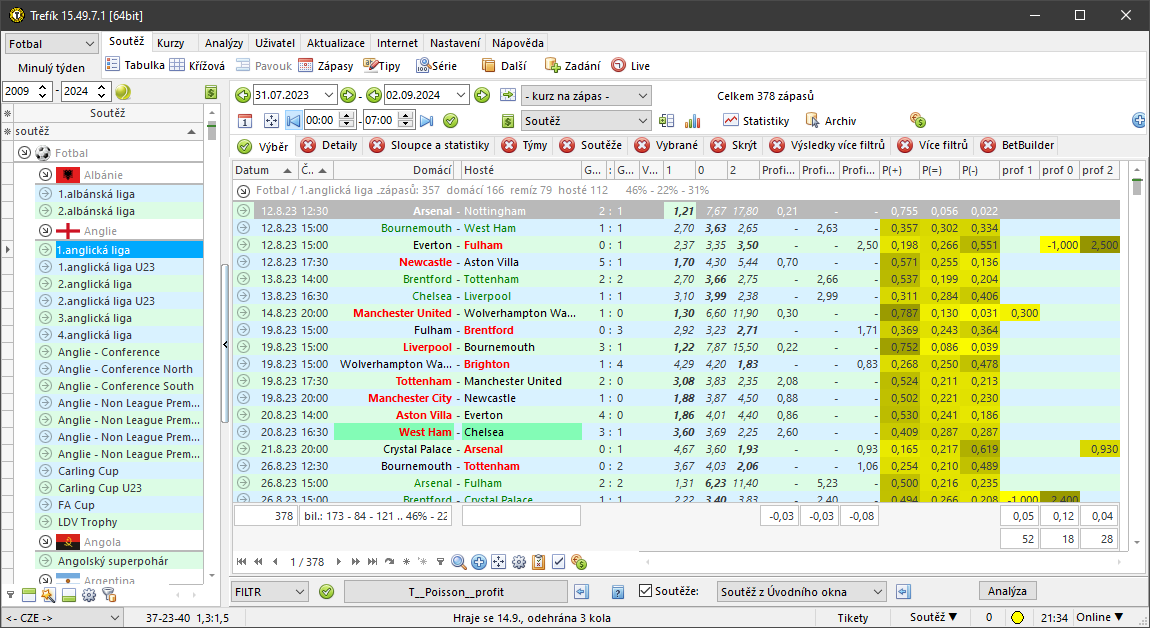Jump to last time with the skip-forward arrow
This screenshot has height=628, width=1150.
(427, 120)
